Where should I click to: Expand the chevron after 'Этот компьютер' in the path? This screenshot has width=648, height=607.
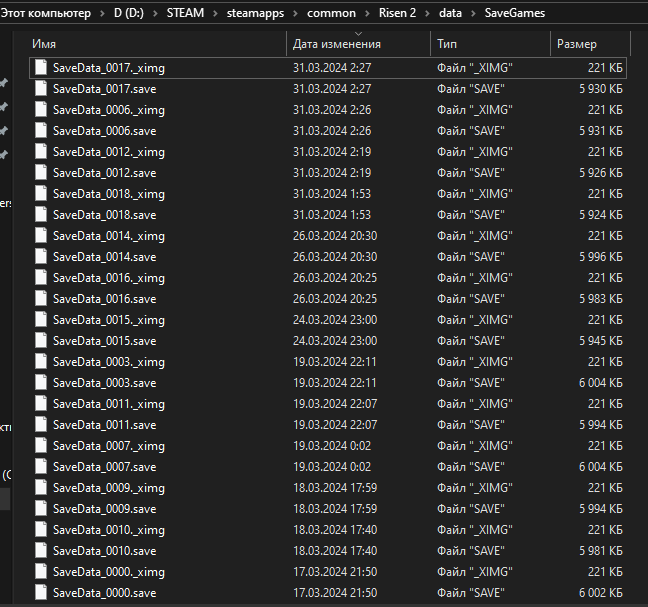[x=102, y=14]
